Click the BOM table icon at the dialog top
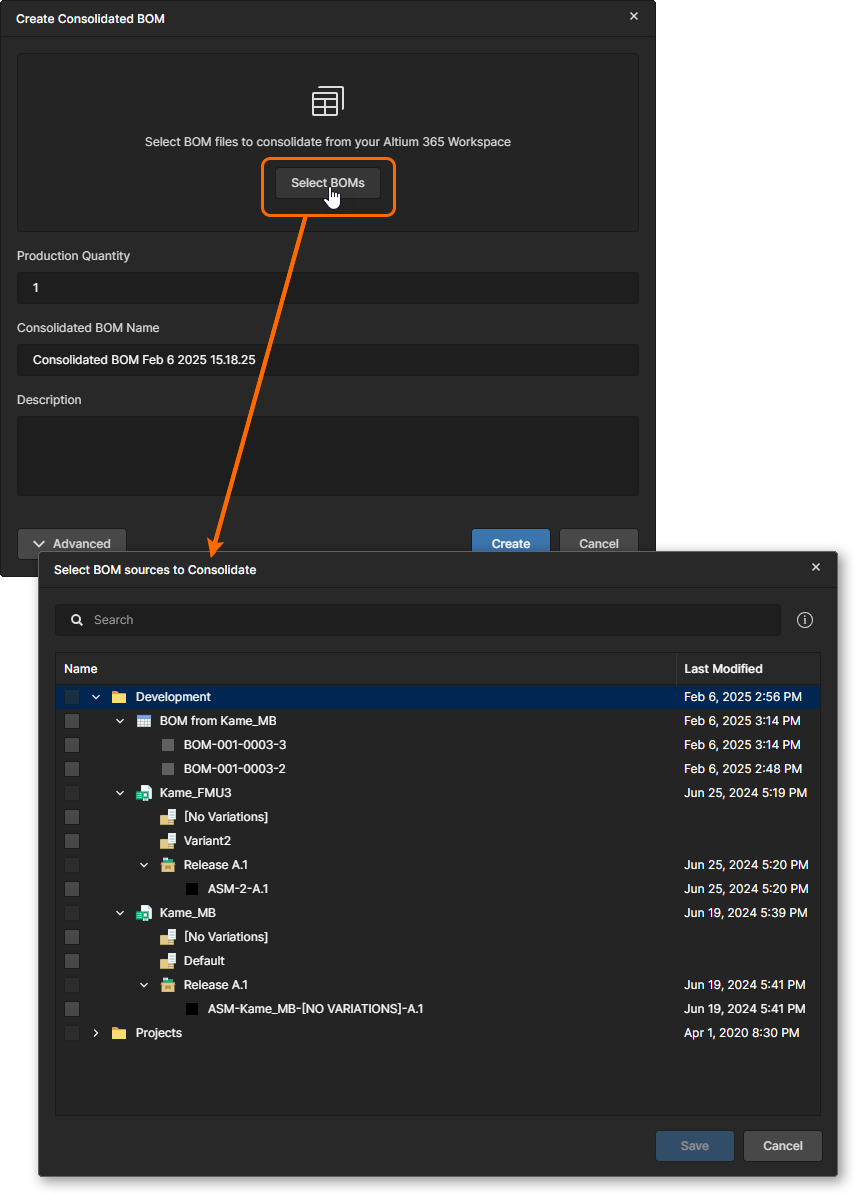This screenshot has width=855, height=1194. coord(327,100)
